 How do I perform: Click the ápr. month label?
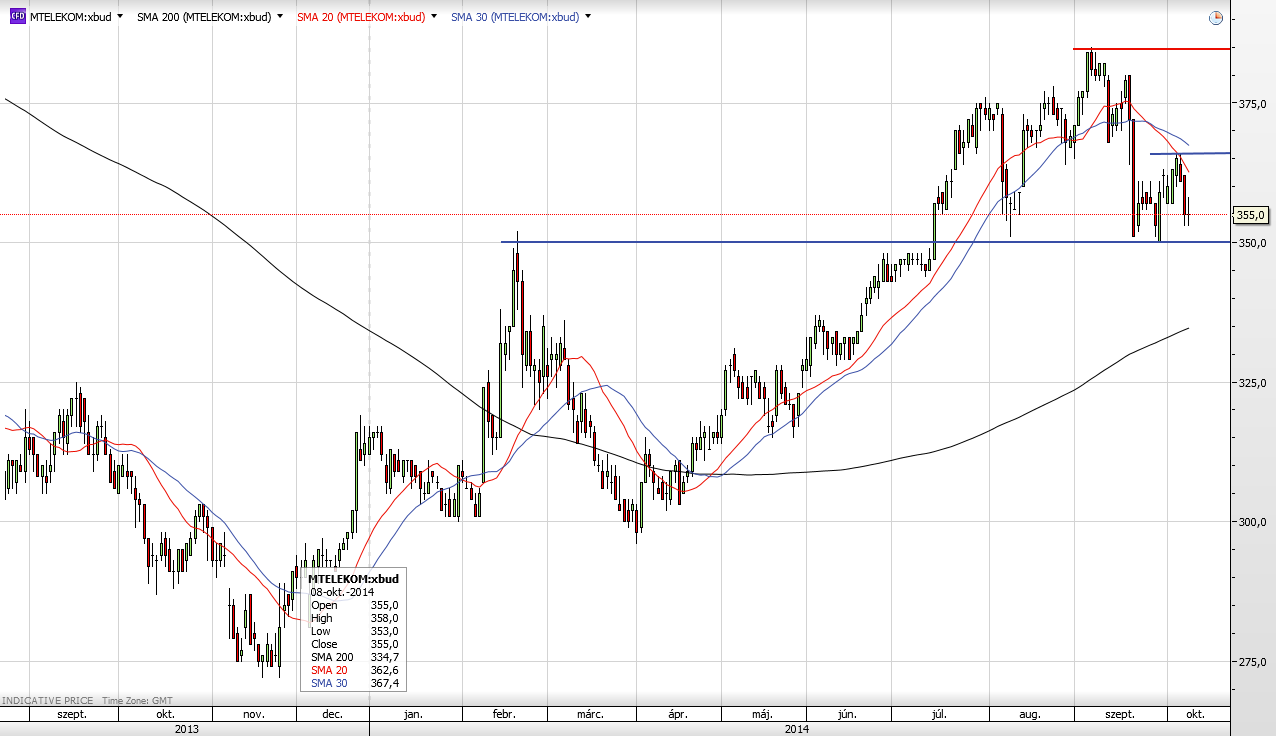[677, 715]
